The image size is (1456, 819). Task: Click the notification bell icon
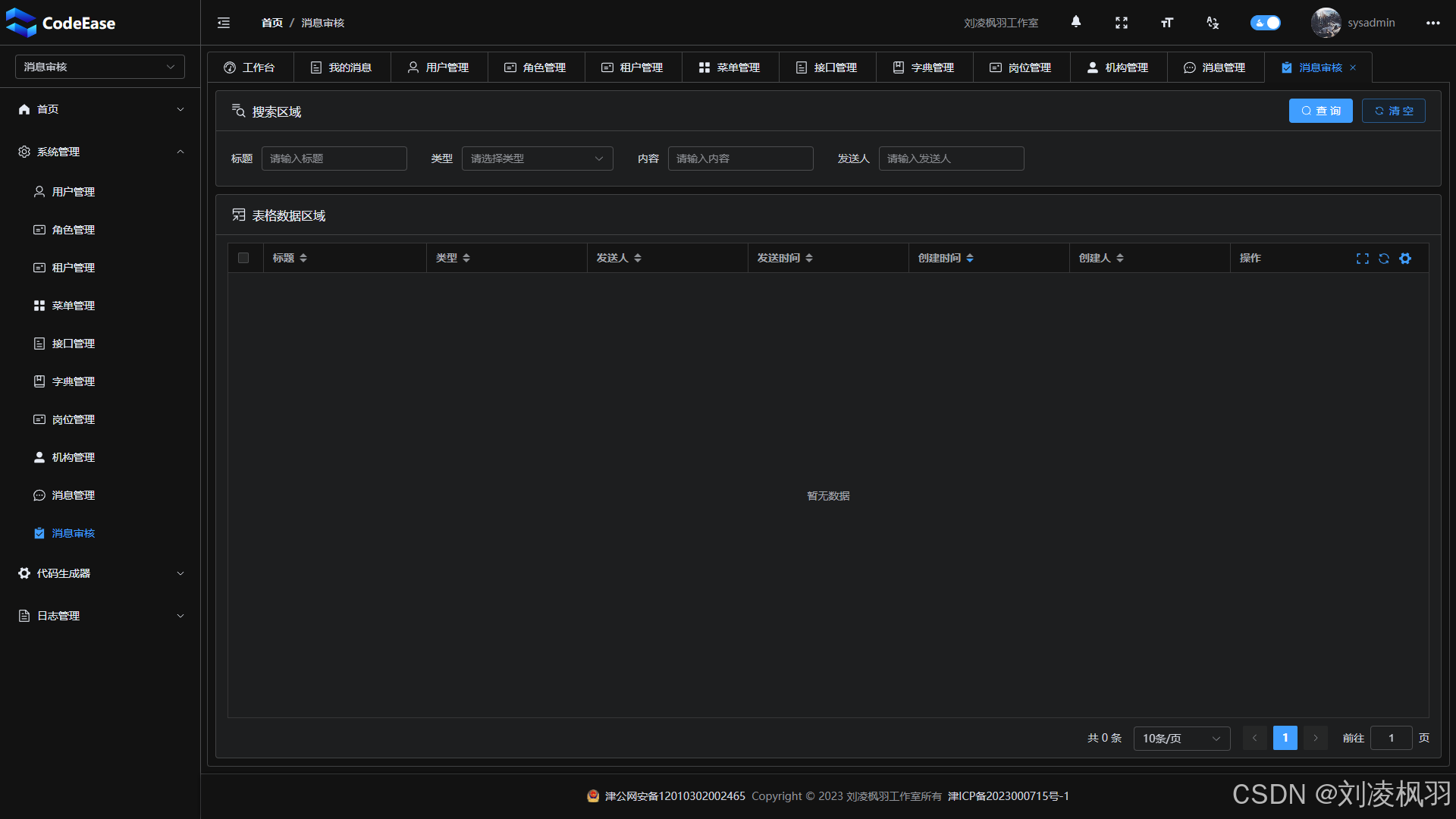(x=1075, y=22)
